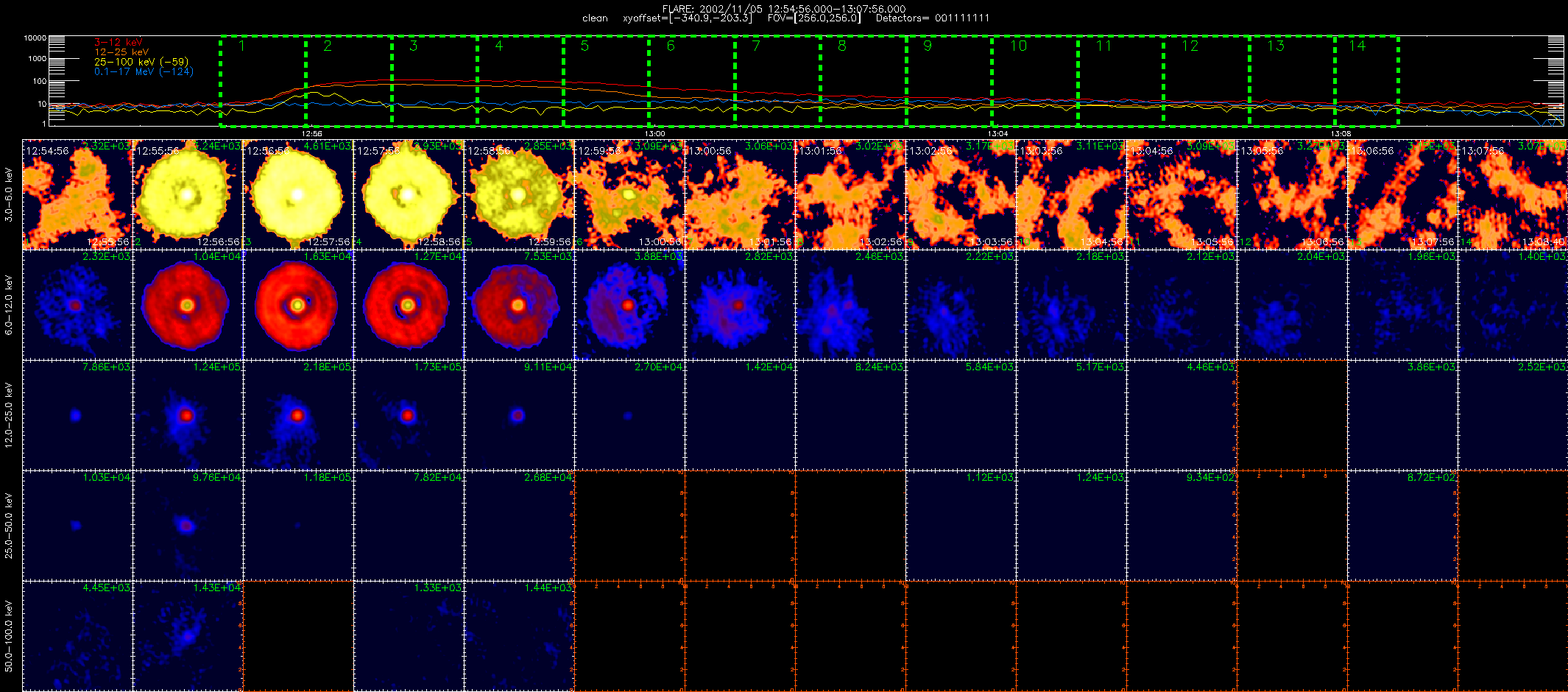The width and height of the screenshot is (1568, 692).
Task: Open the 50.0-100.0 keV image labeled 1.44E+03
Action: coord(519,636)
